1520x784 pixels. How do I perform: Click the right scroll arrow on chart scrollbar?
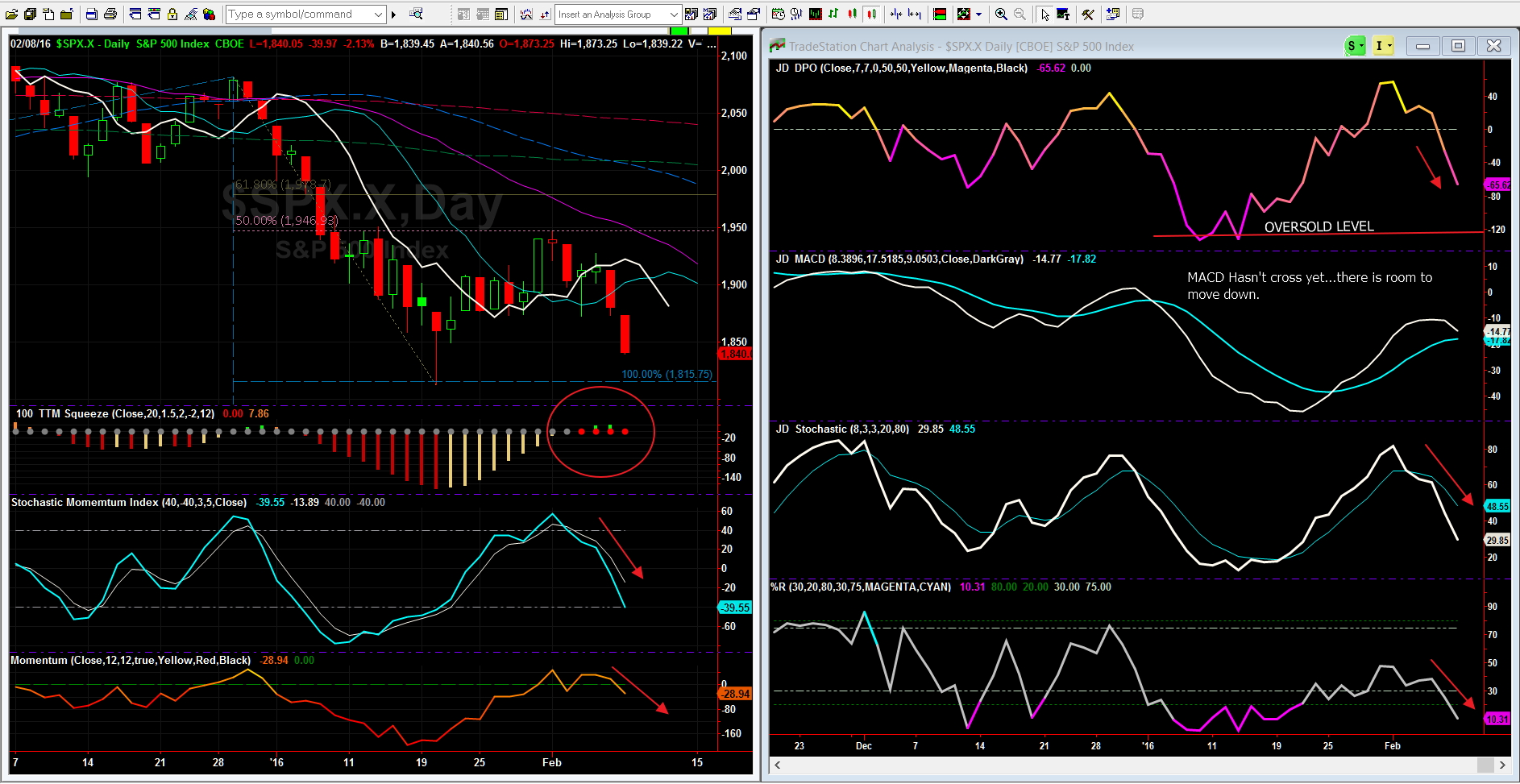tap(1502, 765)
